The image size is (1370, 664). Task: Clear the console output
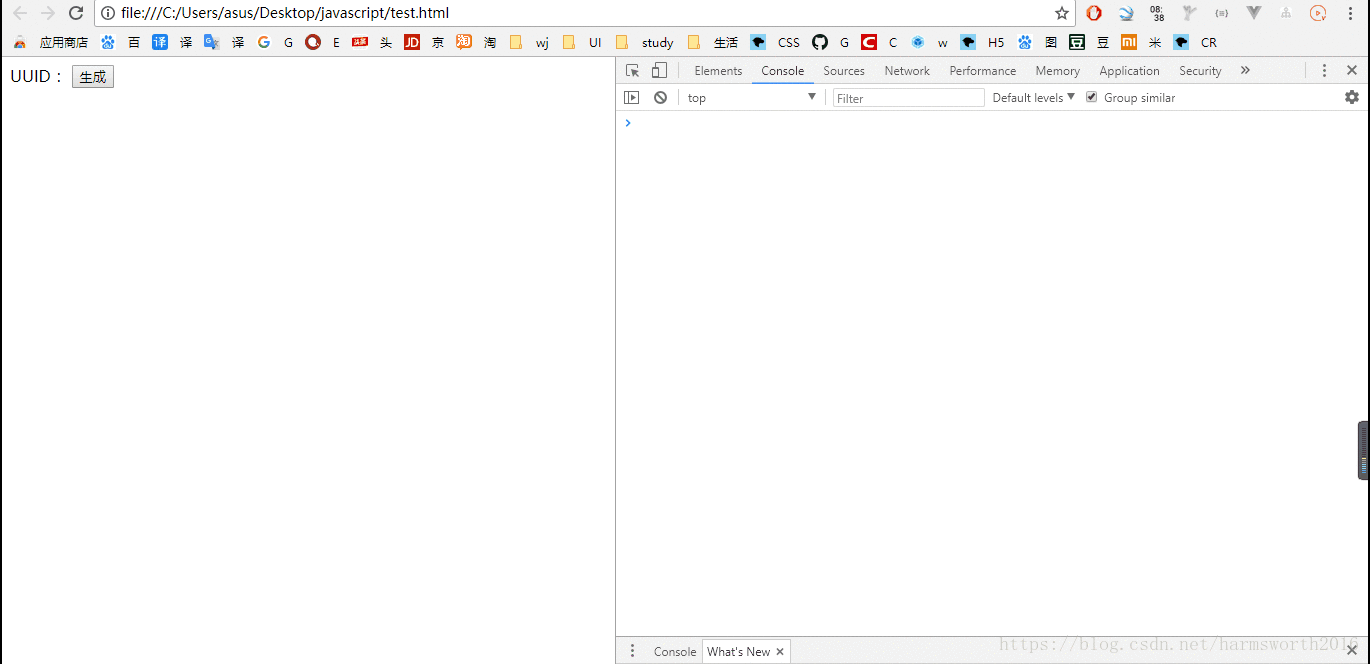[660, 97]
